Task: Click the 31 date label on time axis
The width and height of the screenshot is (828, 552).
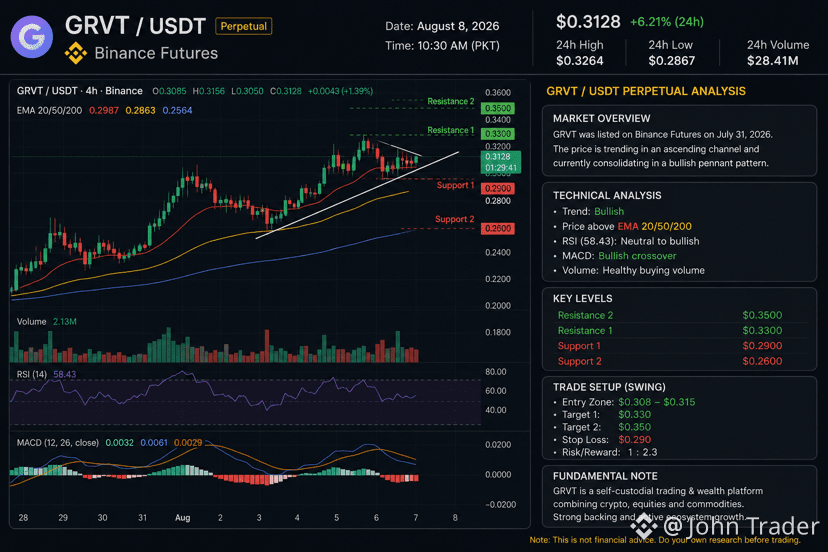Action: 142,518
